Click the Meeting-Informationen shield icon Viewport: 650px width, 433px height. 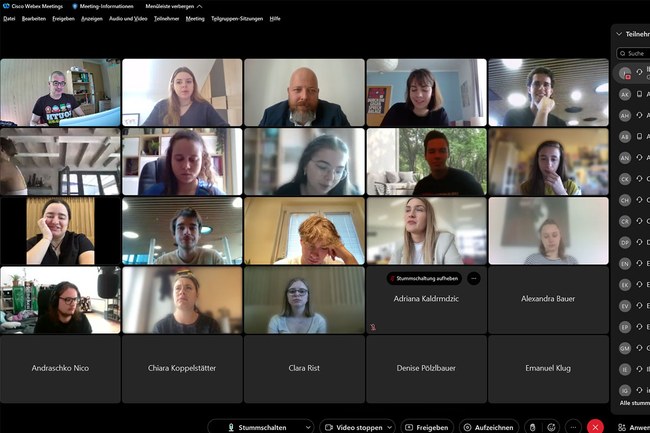(x=76, y=6)
